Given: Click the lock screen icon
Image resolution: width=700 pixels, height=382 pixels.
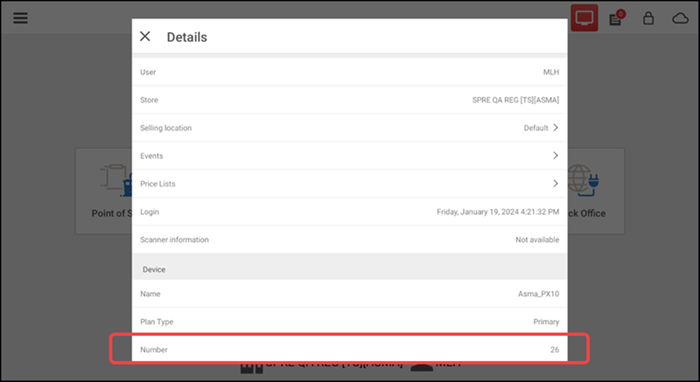Looking at the screenshot, I should tap(648, 18).
